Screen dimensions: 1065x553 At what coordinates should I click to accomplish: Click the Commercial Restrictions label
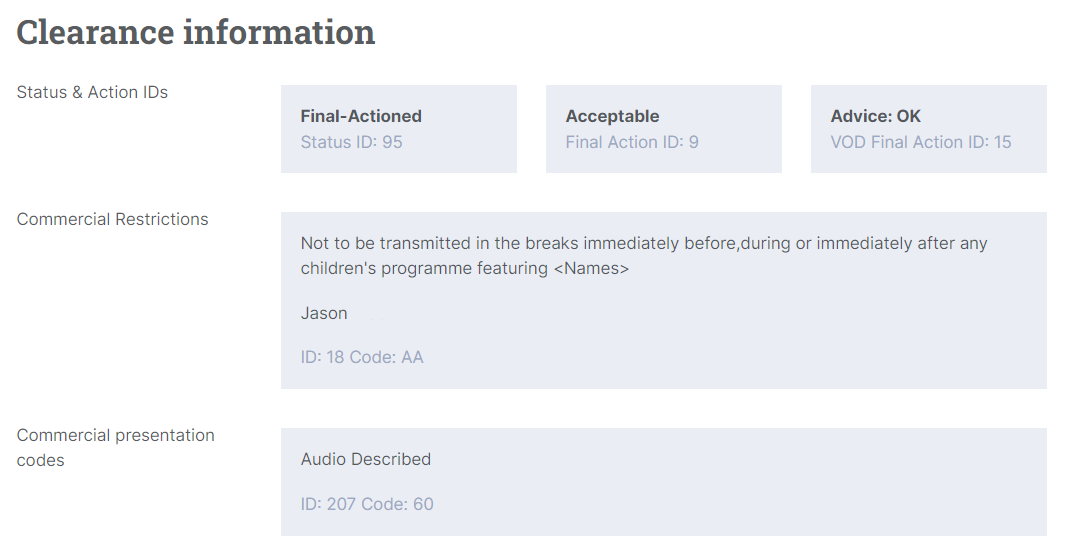(x=112, y=219)
